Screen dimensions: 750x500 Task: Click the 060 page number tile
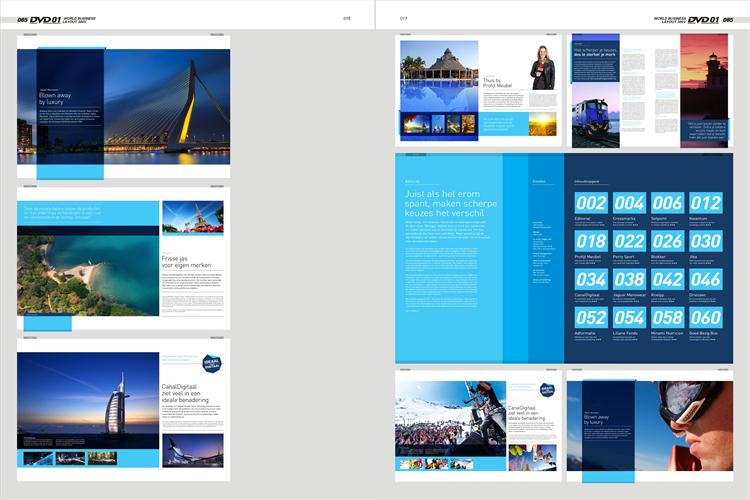[x=705, y=317]
